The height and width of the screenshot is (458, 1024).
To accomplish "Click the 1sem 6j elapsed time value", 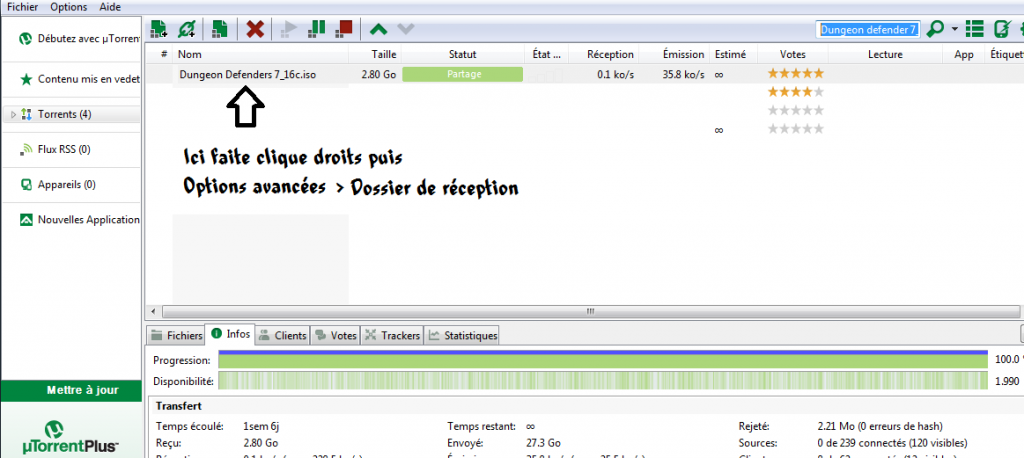I will (x=261, y=427).
